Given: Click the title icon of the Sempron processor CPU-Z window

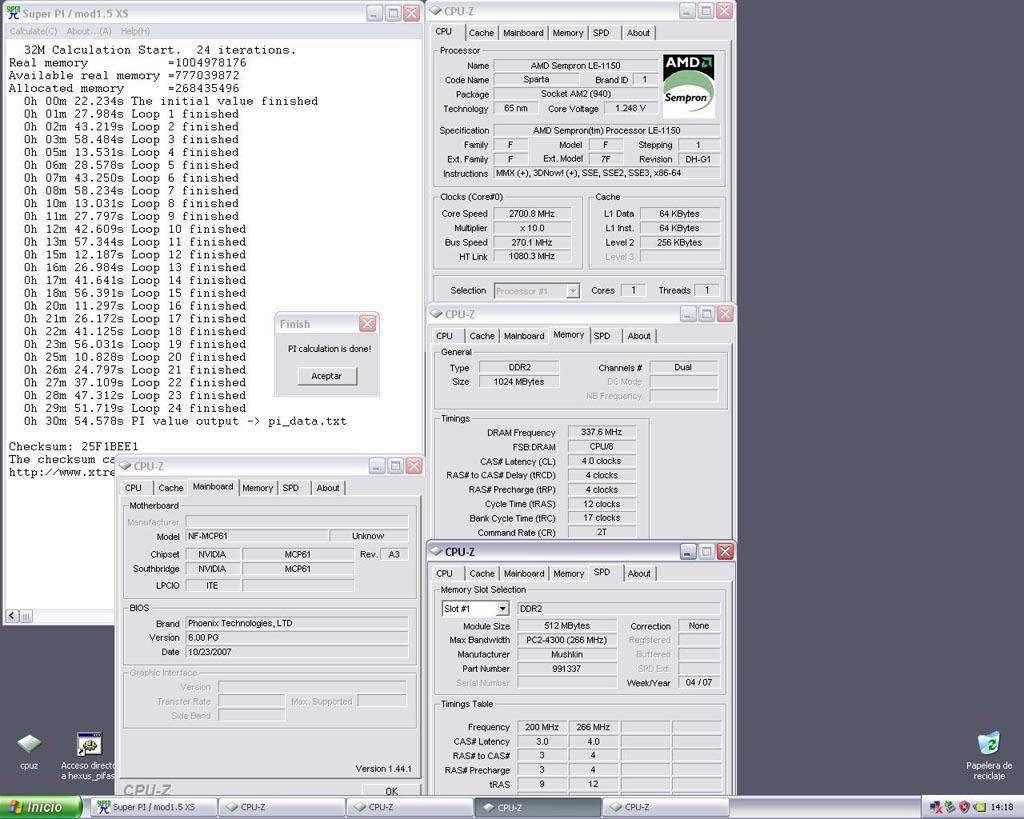Looking at the screenshot, I should click(x=436, y=11).
